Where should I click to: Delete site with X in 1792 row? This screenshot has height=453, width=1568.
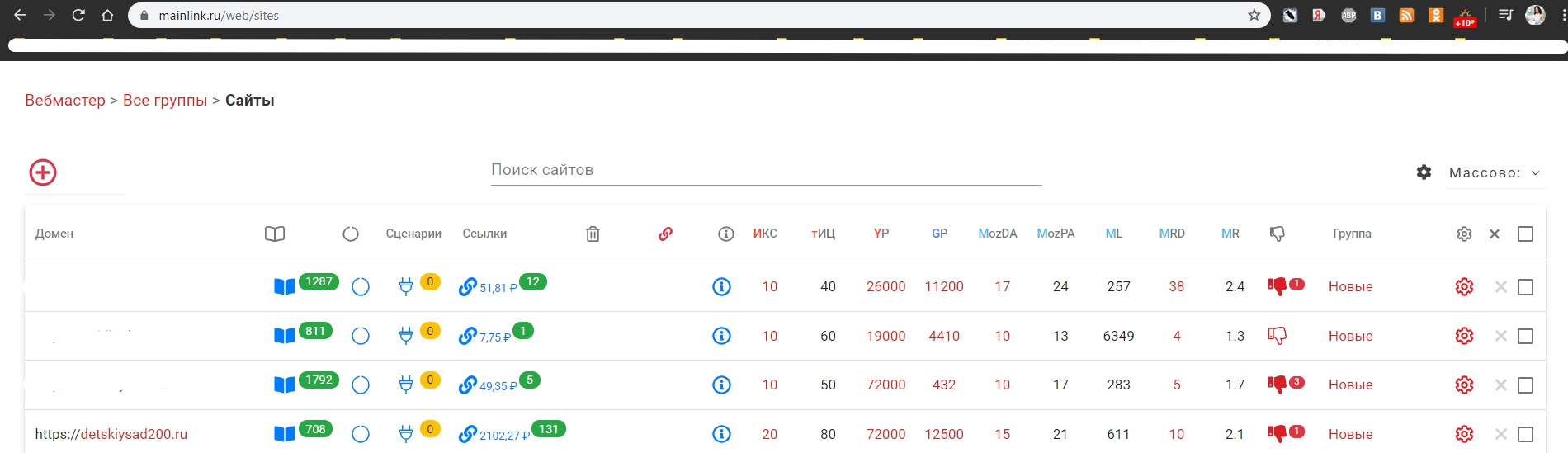1501,385
